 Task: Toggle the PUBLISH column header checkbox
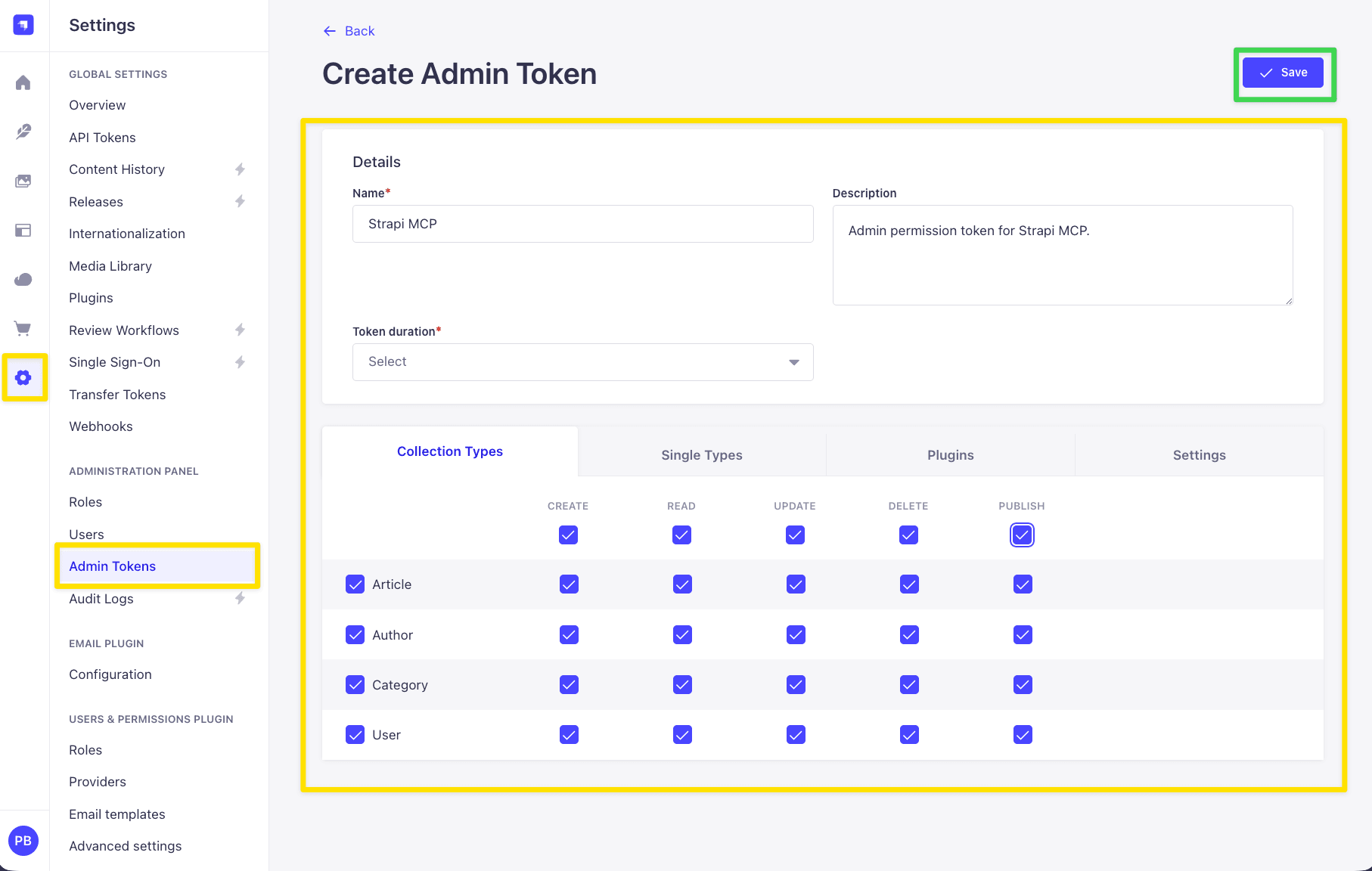pos(1022,535)
